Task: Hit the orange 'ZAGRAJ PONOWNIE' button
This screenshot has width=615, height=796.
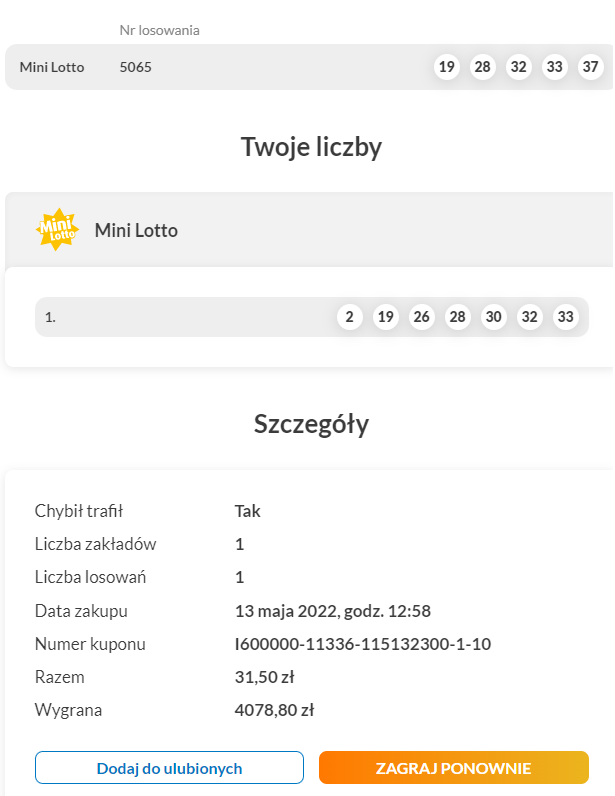Action: pyautogui.click(x=453, y=768)
